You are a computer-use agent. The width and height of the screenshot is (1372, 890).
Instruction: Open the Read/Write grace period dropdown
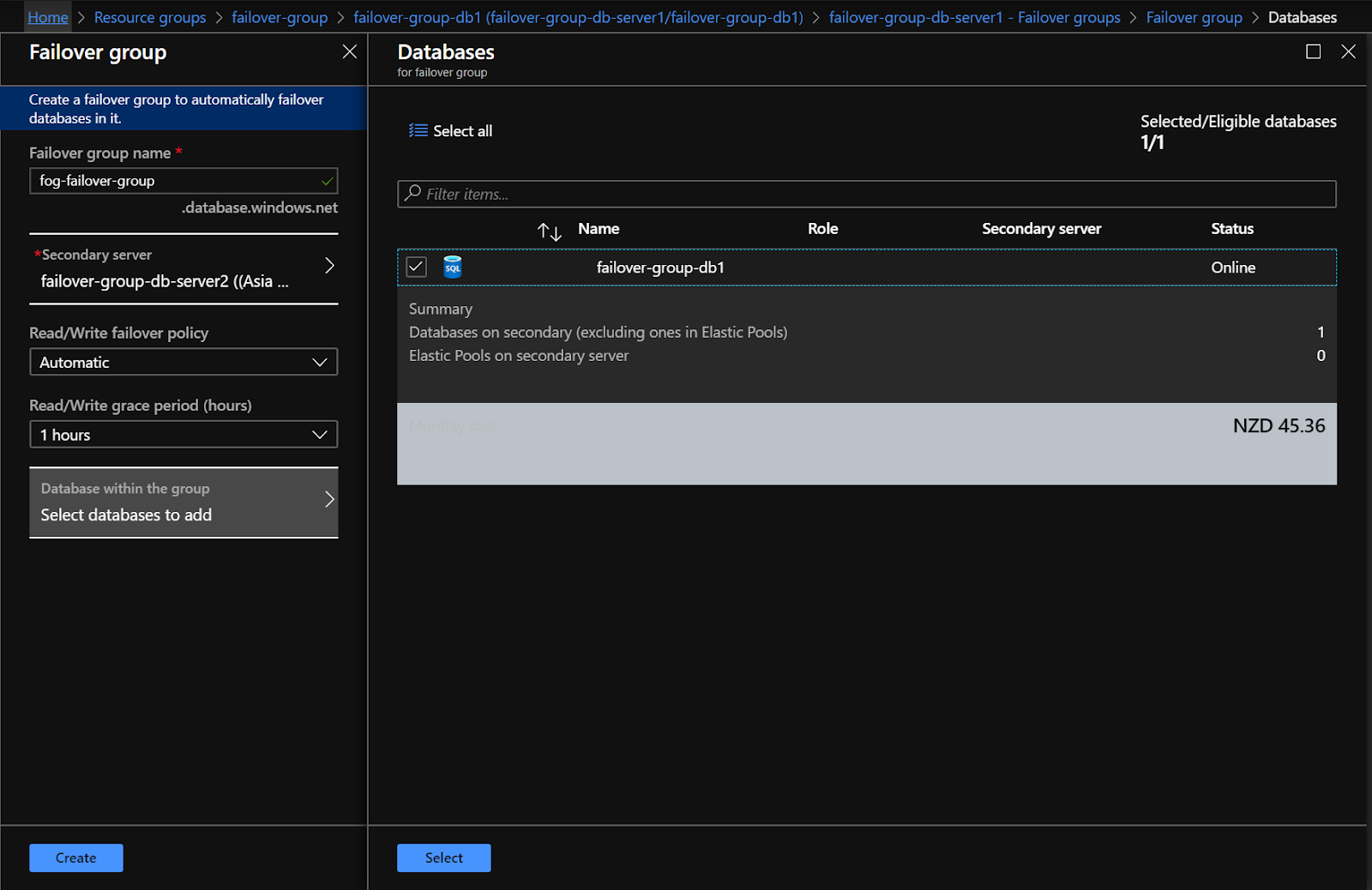[x=183, y=434]
